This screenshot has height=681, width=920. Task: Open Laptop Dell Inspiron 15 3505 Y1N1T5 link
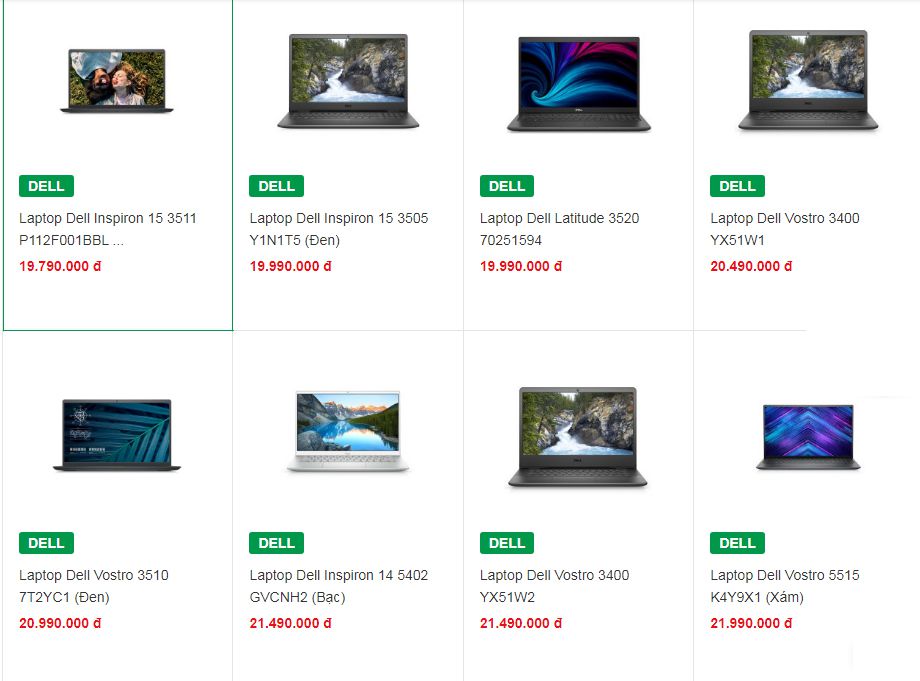click(339, 229)
